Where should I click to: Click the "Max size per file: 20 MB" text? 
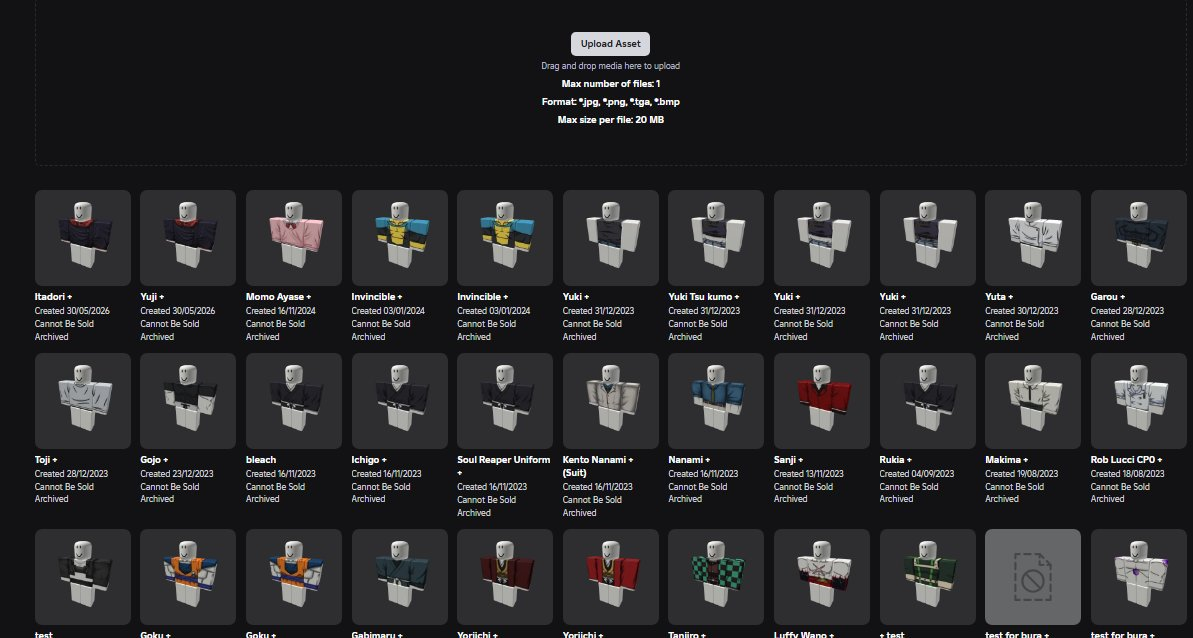(610, 120)
